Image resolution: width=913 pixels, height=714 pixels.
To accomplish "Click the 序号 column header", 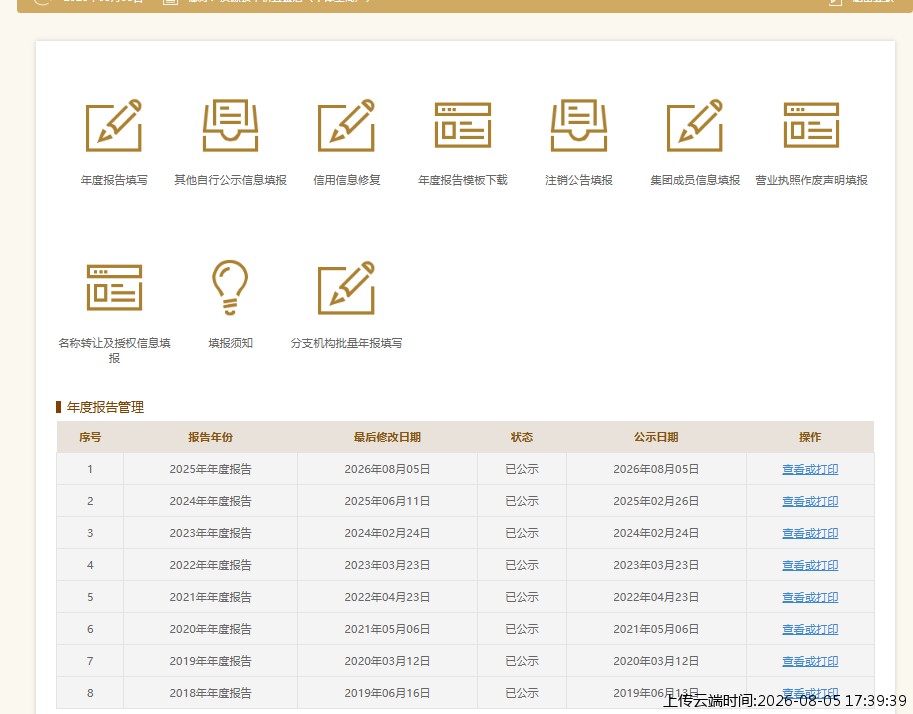I will (x=90, y=437).
